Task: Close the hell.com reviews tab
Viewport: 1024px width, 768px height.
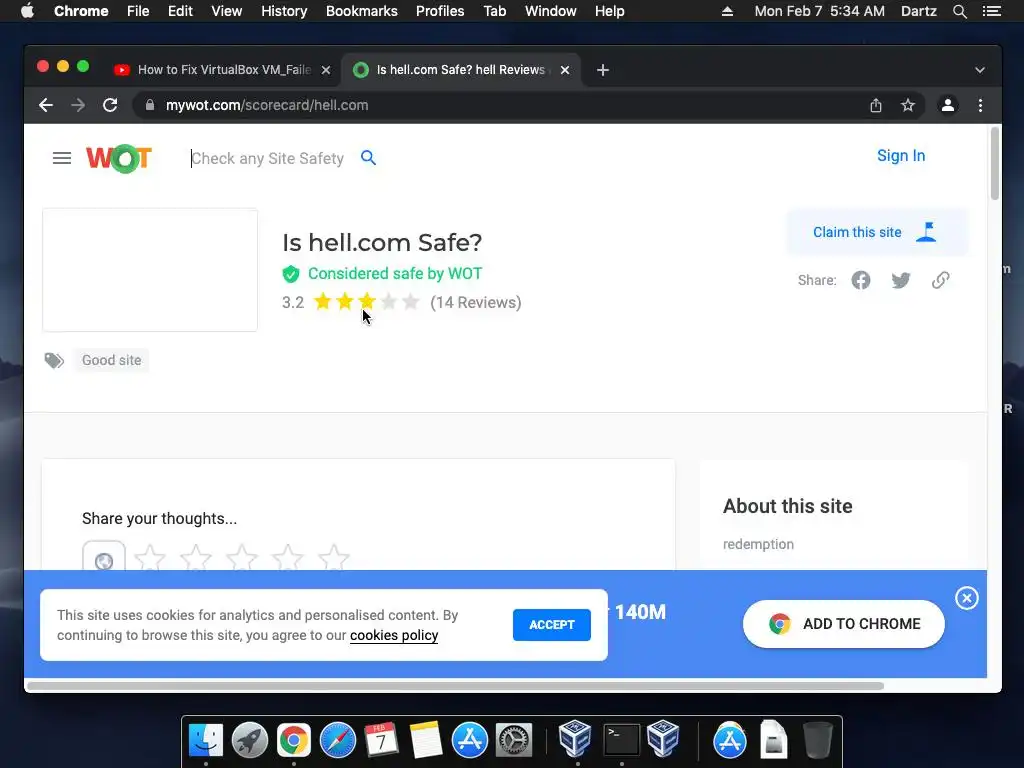Action: pyautogui.click(x=565, y=70)
